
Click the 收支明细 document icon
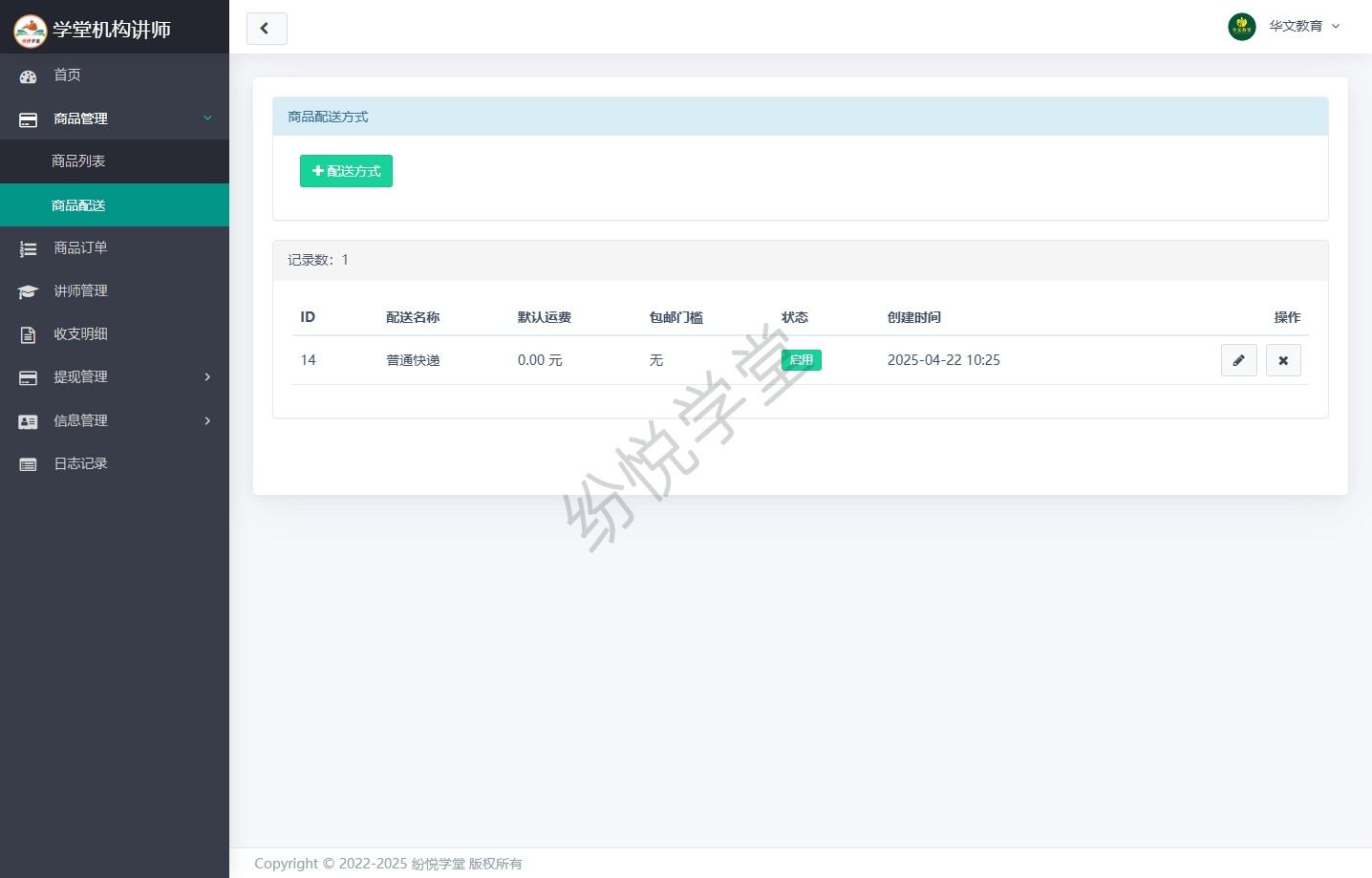29,334
